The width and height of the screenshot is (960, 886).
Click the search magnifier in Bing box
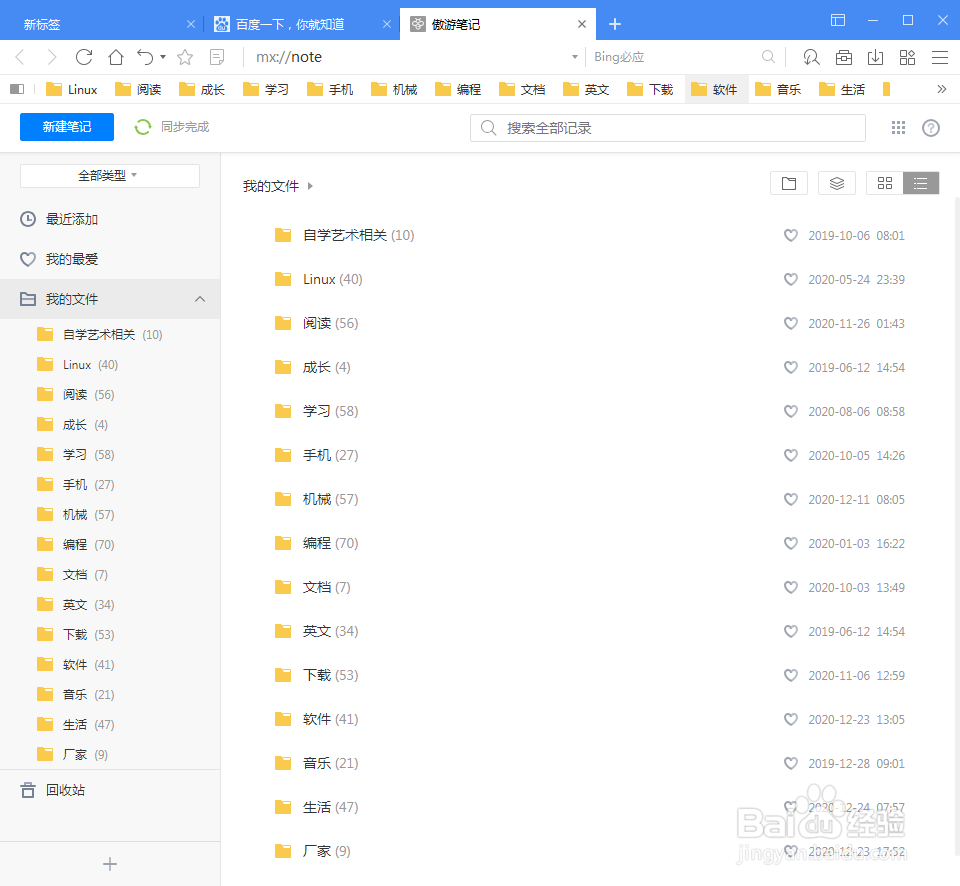[x=768, y=57]
